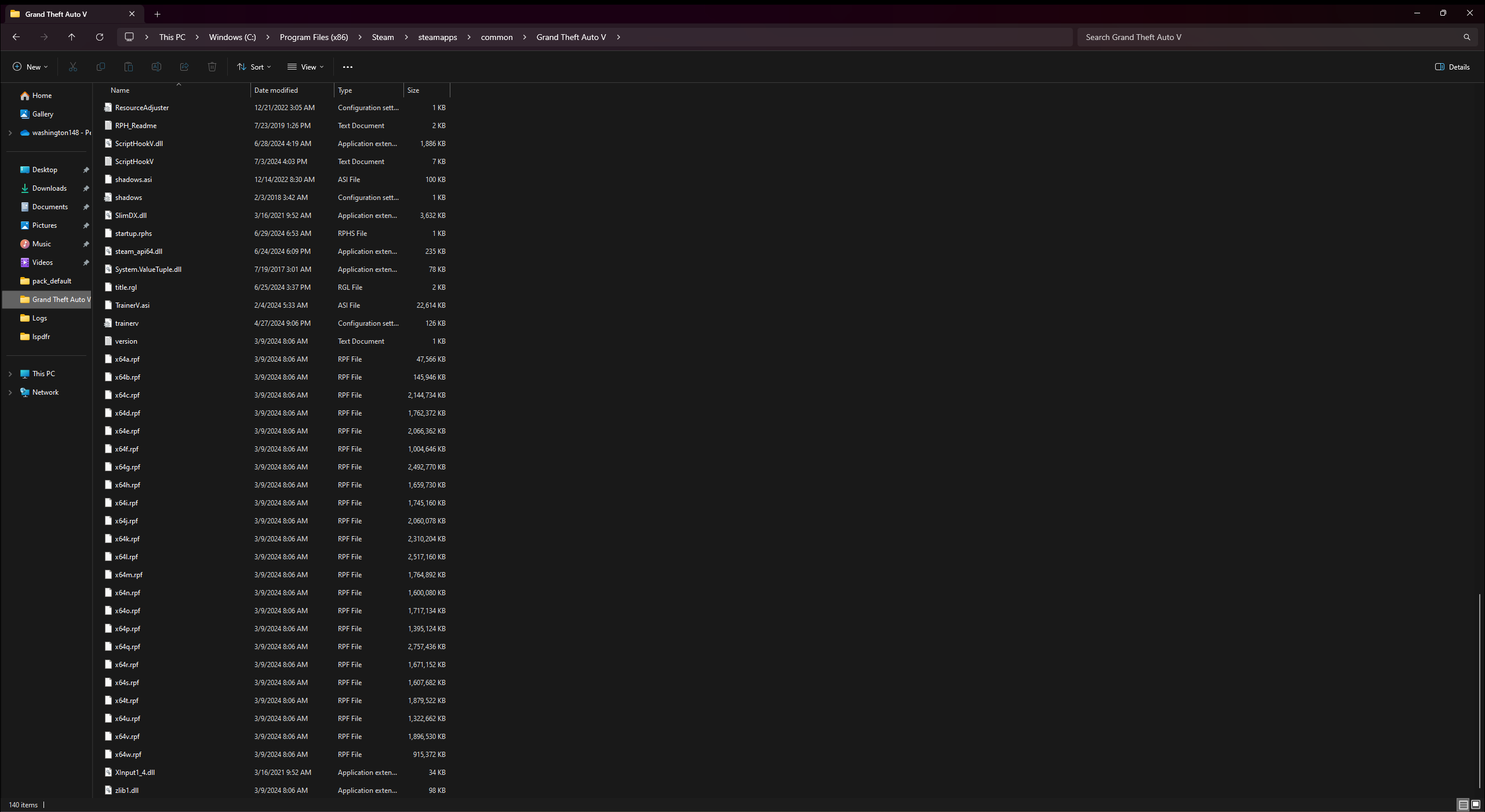Screen dimensions: 1485x812
Task: Click the Delete trash can icon
Action: (x=212, y=67)
